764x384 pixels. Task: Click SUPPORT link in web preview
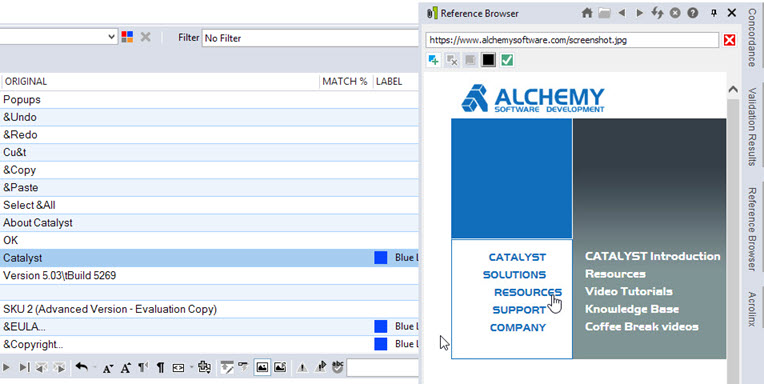tap(519, 310)
